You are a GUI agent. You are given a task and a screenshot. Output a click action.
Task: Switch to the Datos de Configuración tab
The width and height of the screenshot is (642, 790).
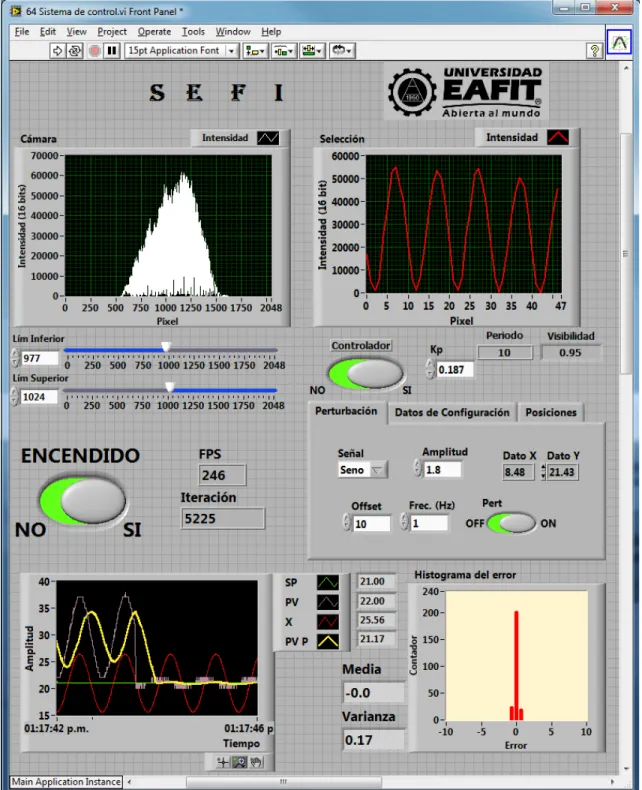click(x=452, y=413)
